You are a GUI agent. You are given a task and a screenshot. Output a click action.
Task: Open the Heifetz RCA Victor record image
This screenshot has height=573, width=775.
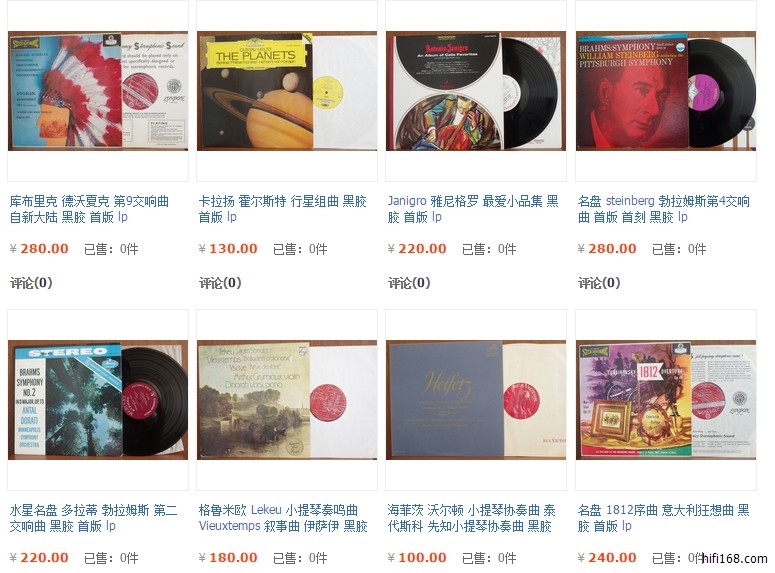pyautogui.click(x=475, y=400)
